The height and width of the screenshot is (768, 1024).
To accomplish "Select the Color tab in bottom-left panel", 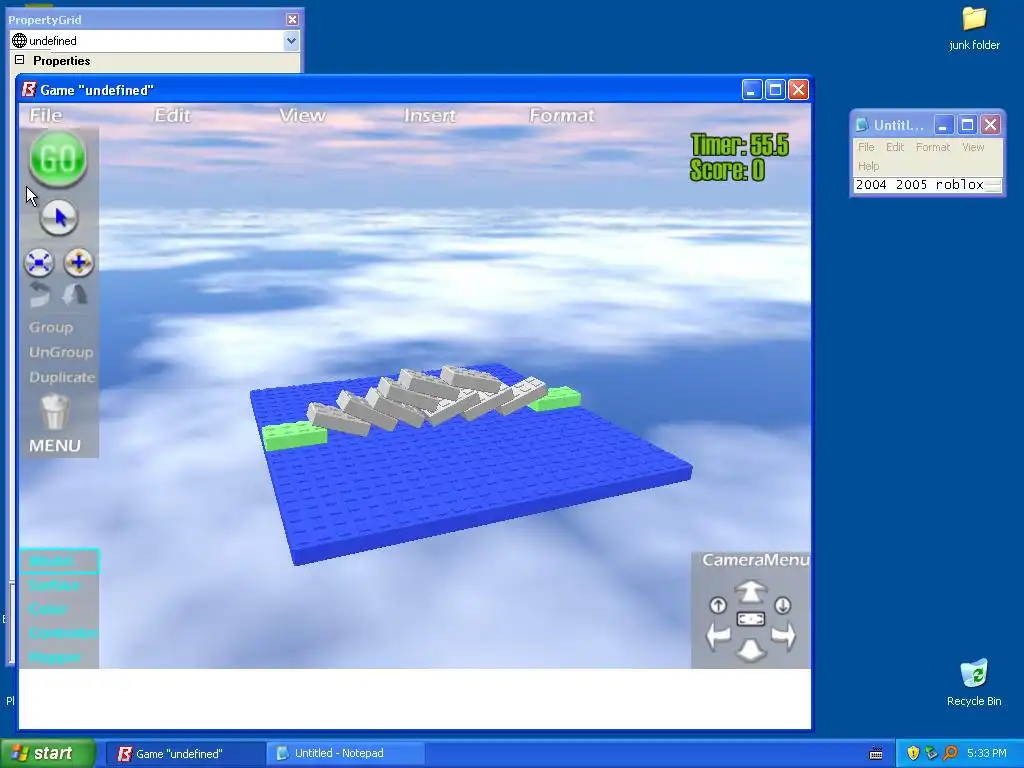I will point(48,609).
